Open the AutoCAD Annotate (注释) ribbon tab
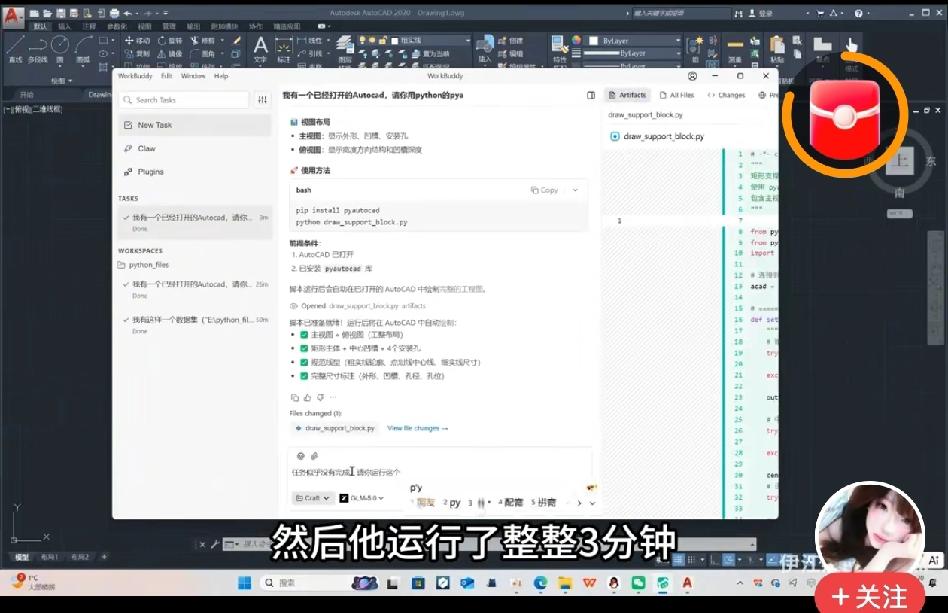 89,27
